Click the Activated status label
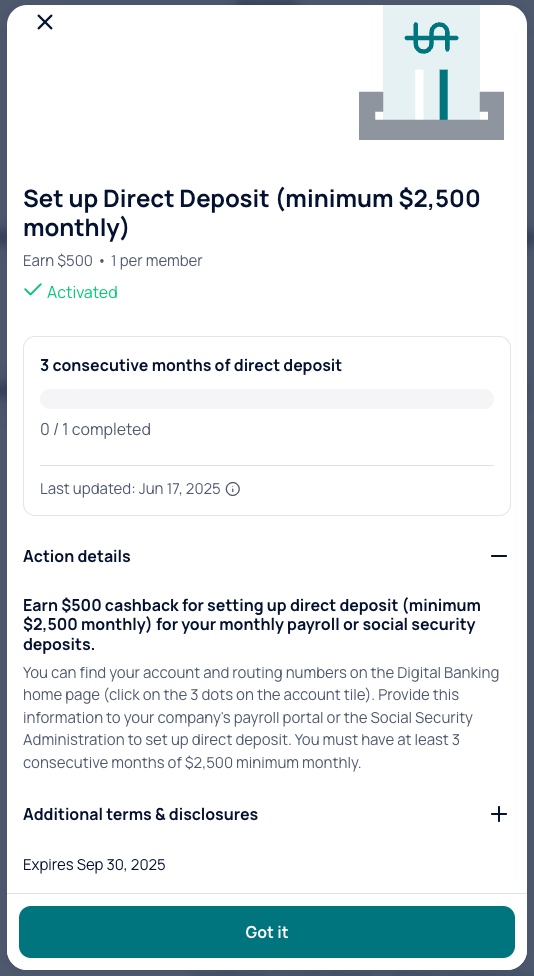The image size is (534, 976). click(82, 292)
